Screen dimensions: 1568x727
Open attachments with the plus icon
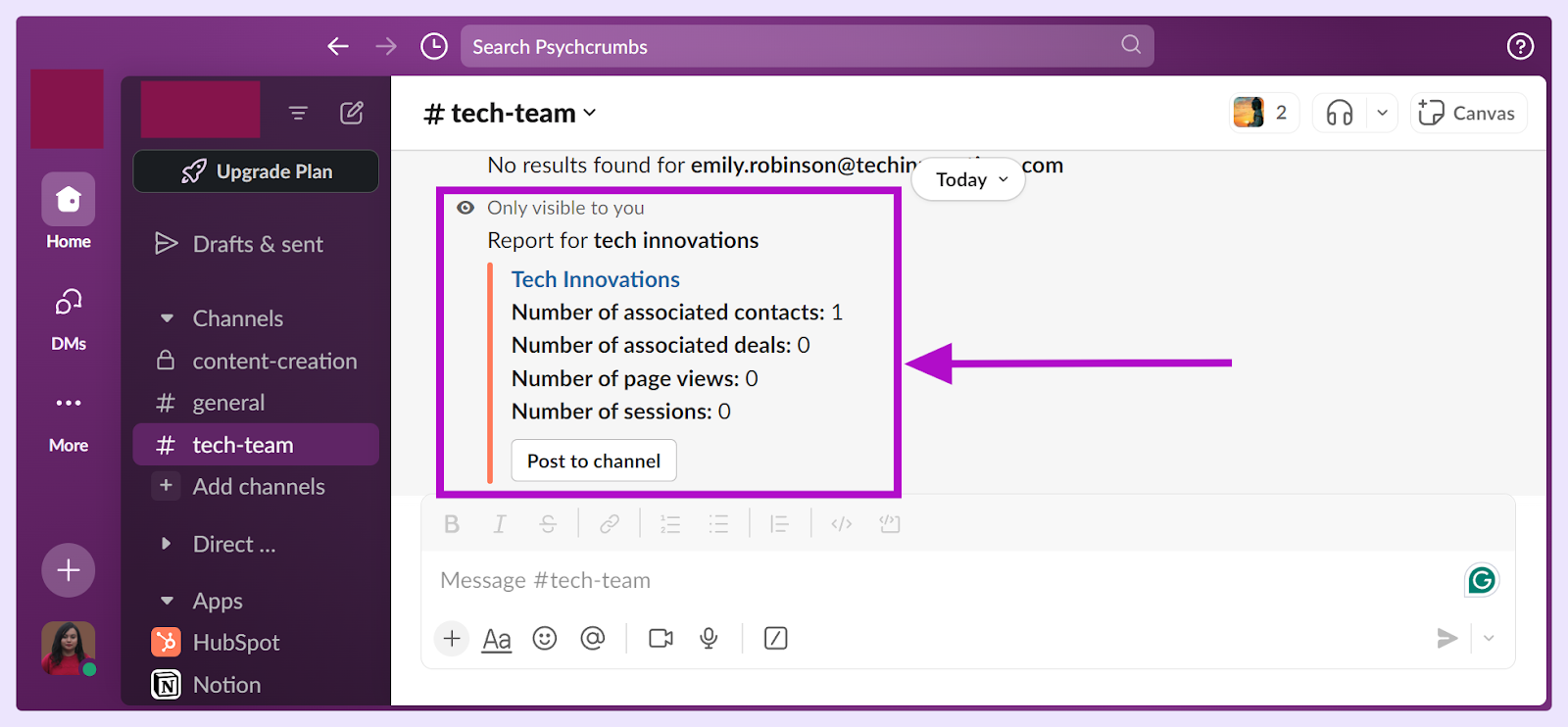pos(452,639)
